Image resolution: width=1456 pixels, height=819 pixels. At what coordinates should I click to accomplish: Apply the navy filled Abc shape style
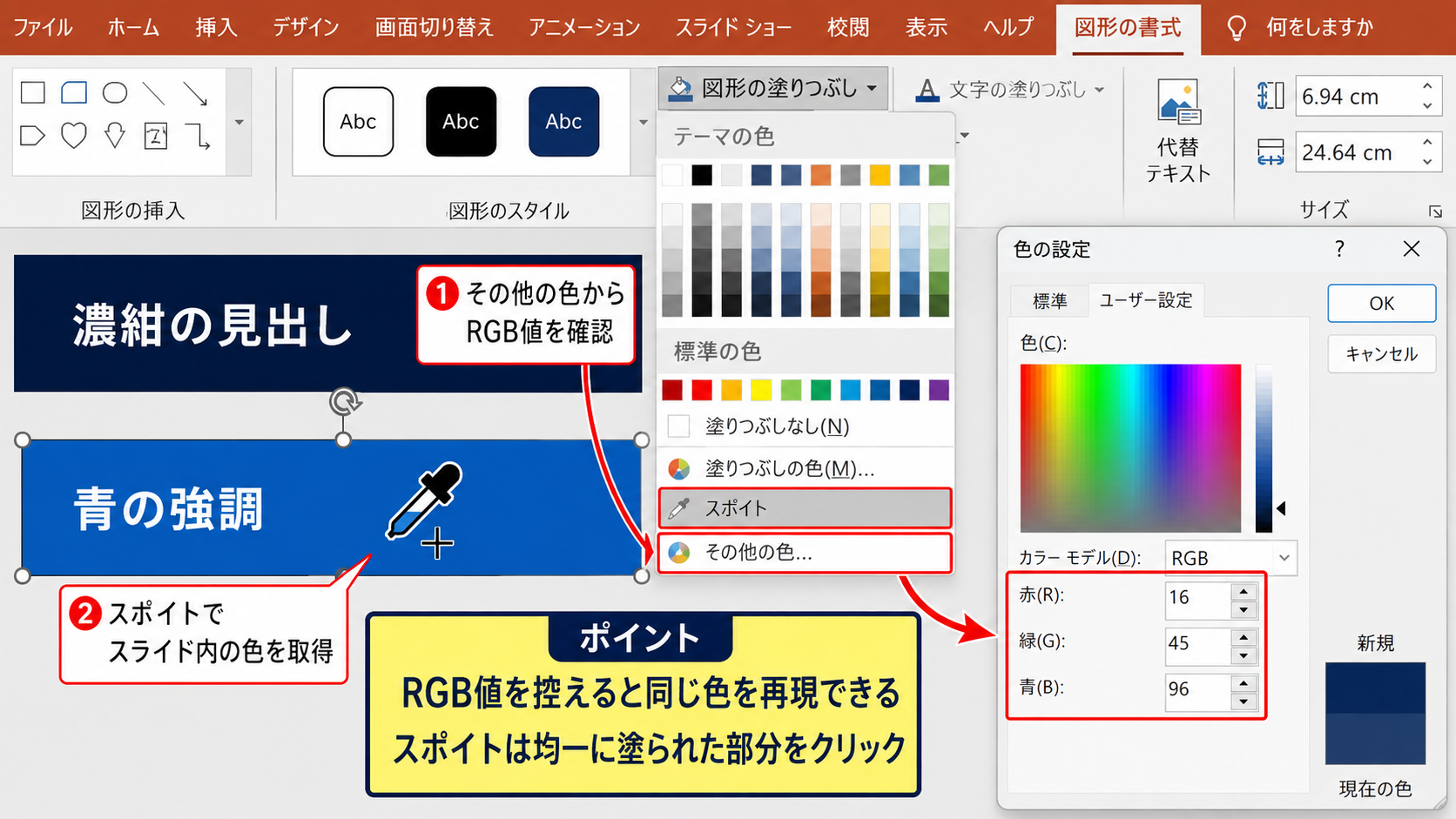tap(563, 122)
